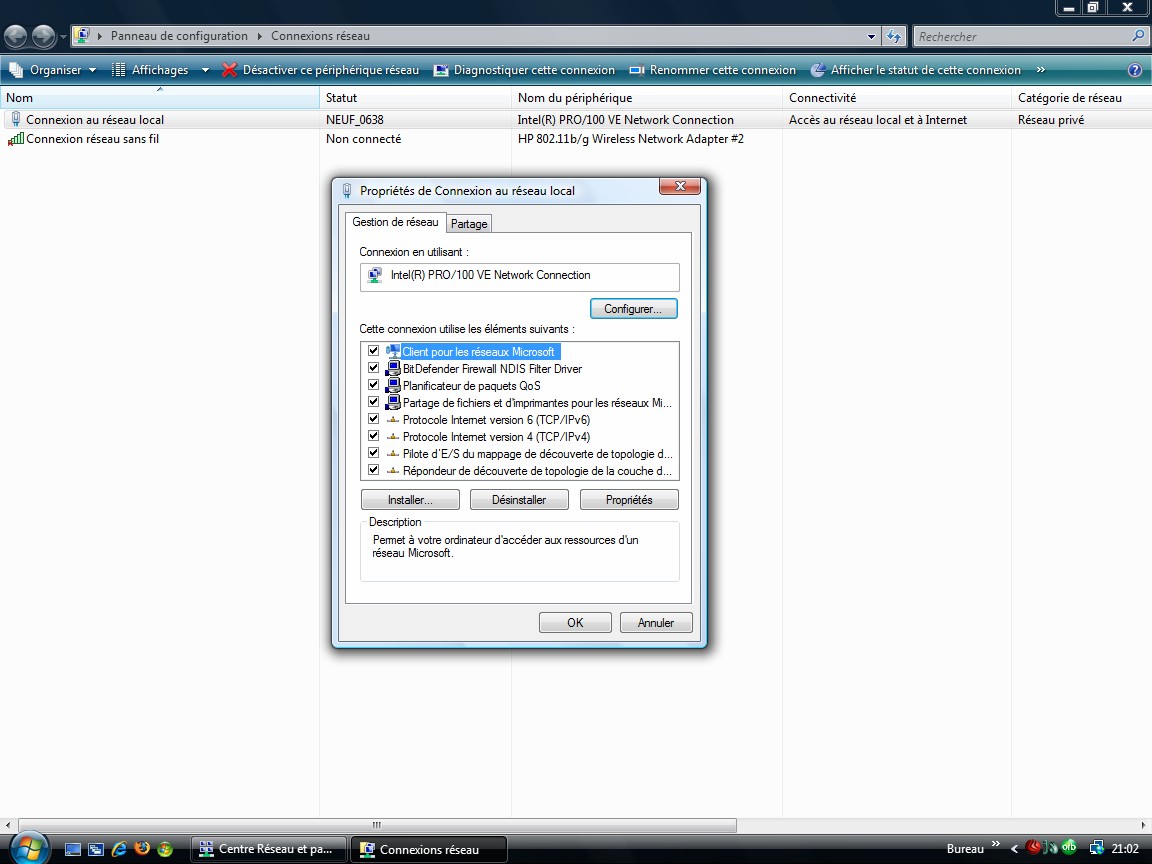Uncheck Protocole Internet version 4 (TCP/IPv4)
Screen dimensions: 1152x864
click(x=373, y=436)
